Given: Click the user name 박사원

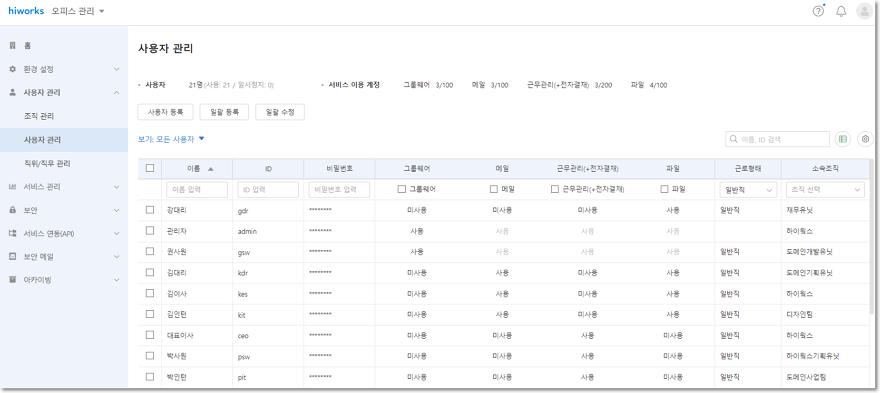Looking at the screenshot, I should (176, 356).
